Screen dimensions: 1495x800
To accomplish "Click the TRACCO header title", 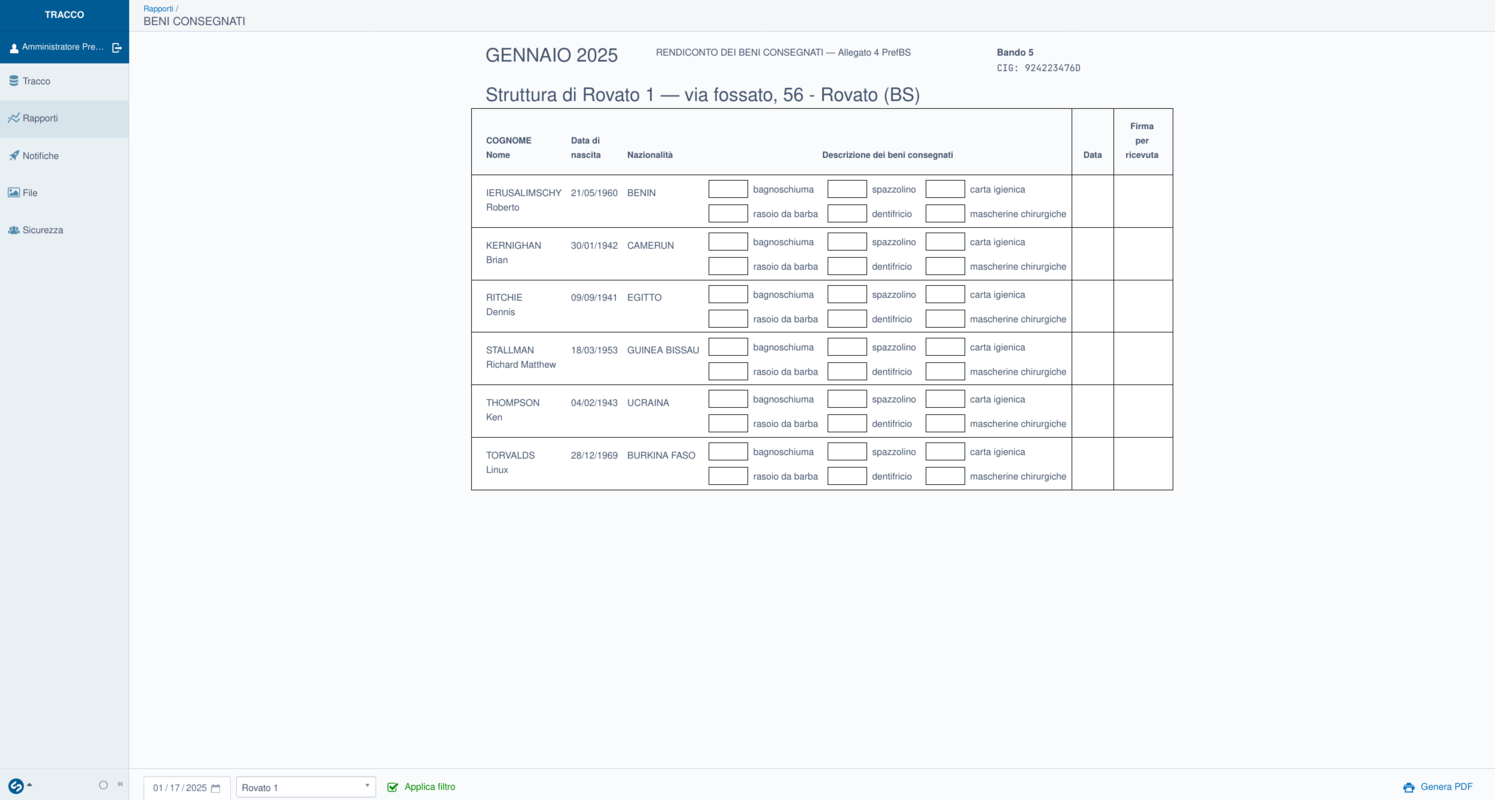I will point(64,15).
